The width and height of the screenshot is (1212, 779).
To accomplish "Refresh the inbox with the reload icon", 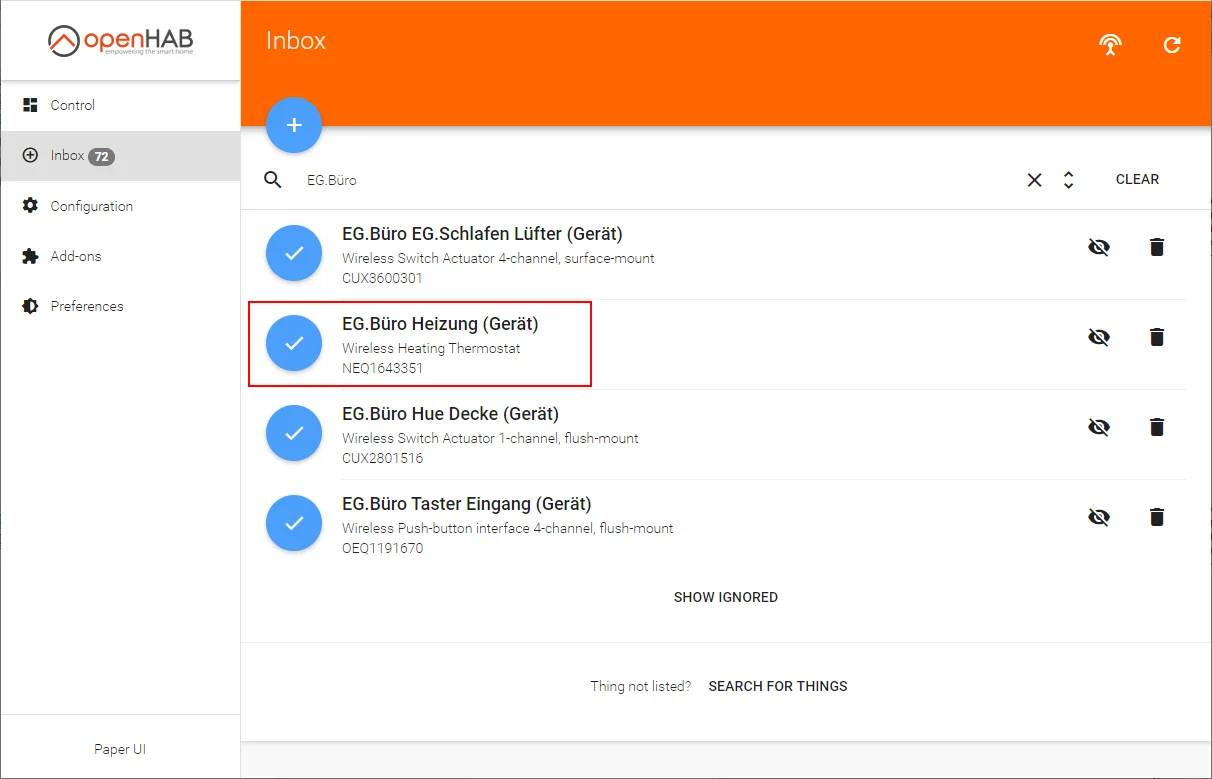I will (1172, 44).
